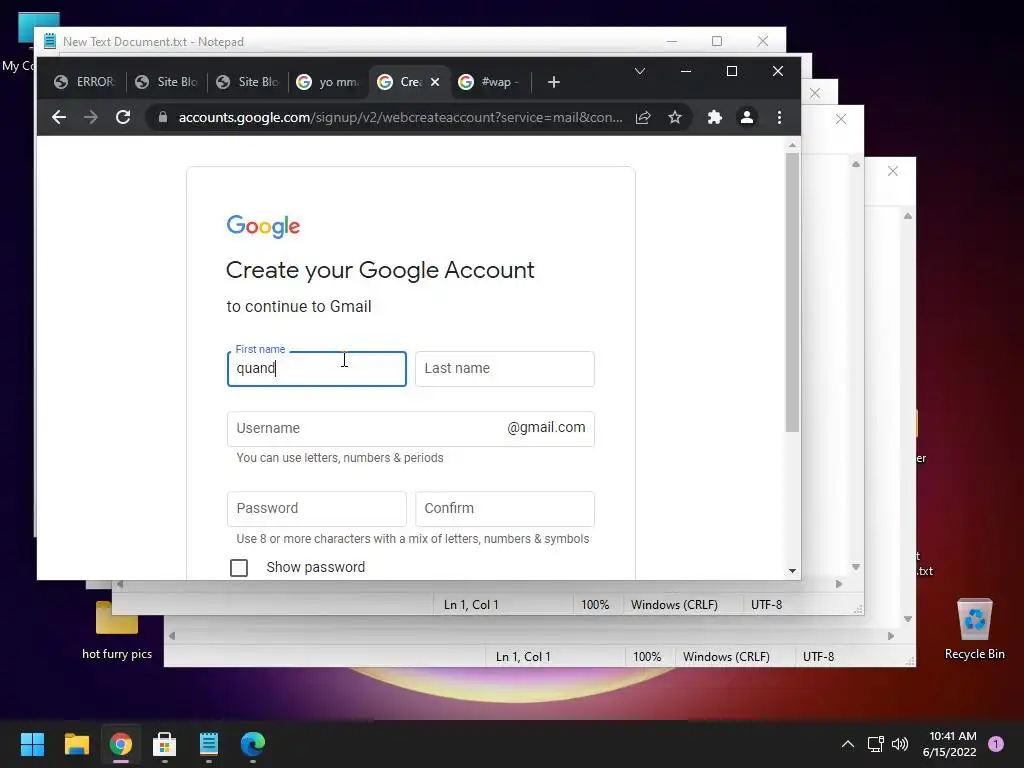Click the First name field

pos(317,369)
